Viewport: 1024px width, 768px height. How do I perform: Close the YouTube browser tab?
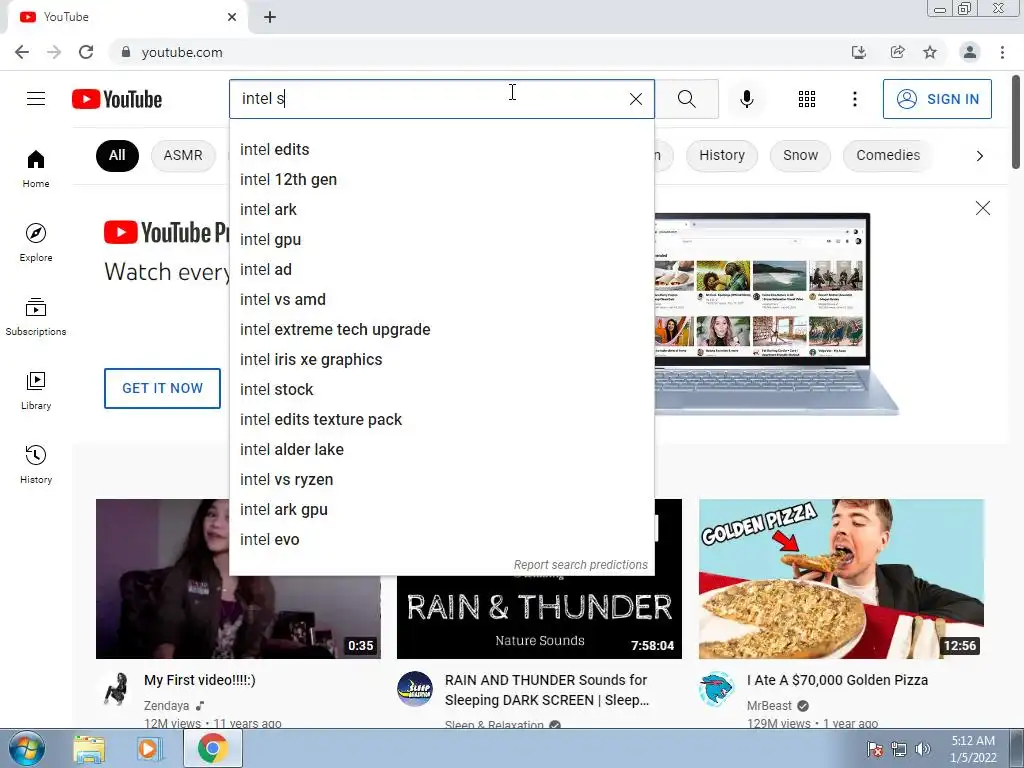click(x=232, y=17)
